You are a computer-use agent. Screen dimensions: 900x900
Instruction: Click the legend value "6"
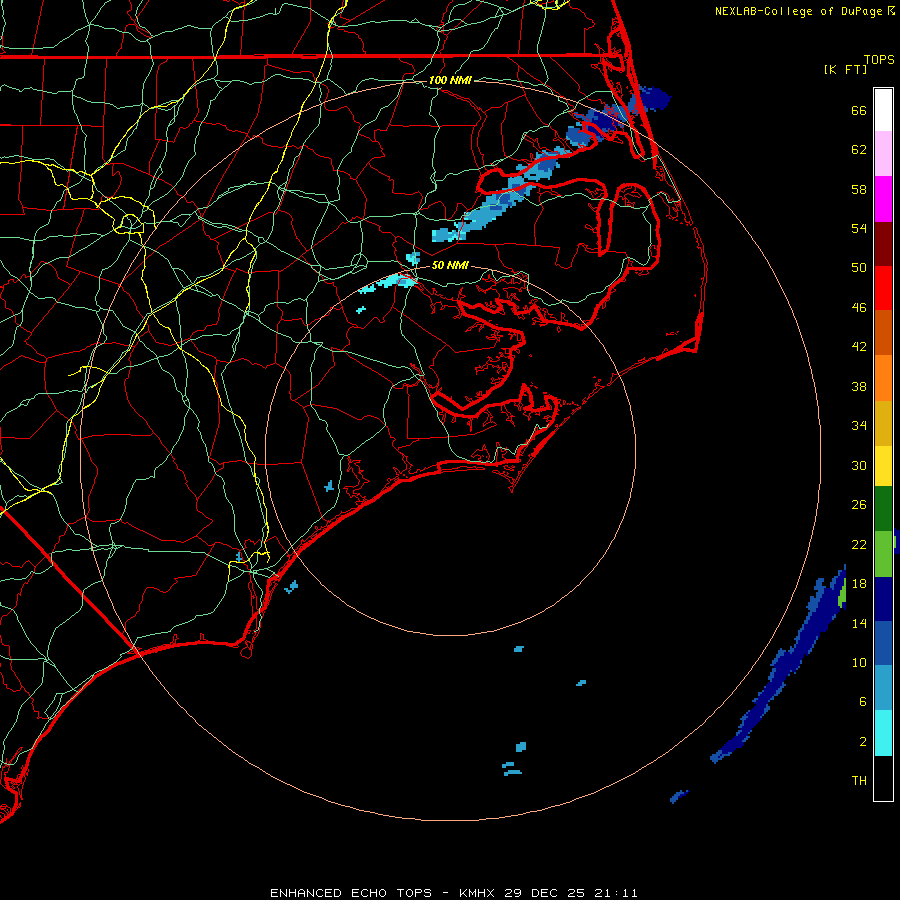[863, 702]
